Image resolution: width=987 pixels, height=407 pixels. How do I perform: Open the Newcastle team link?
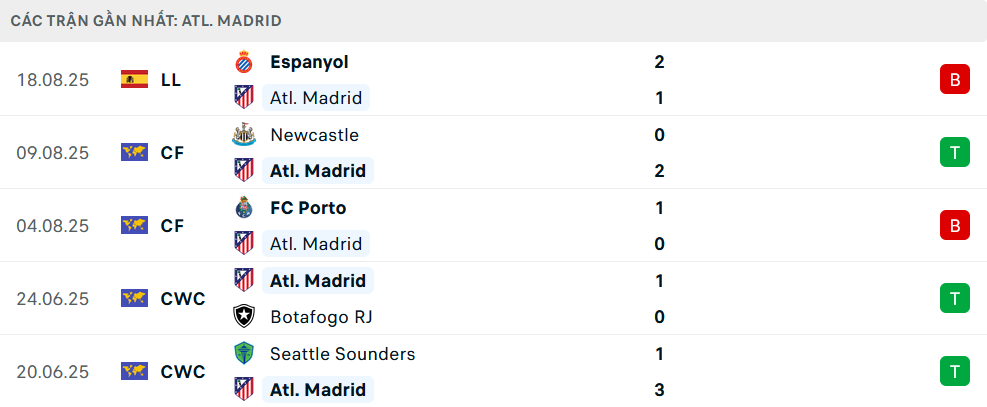[314, 135]
